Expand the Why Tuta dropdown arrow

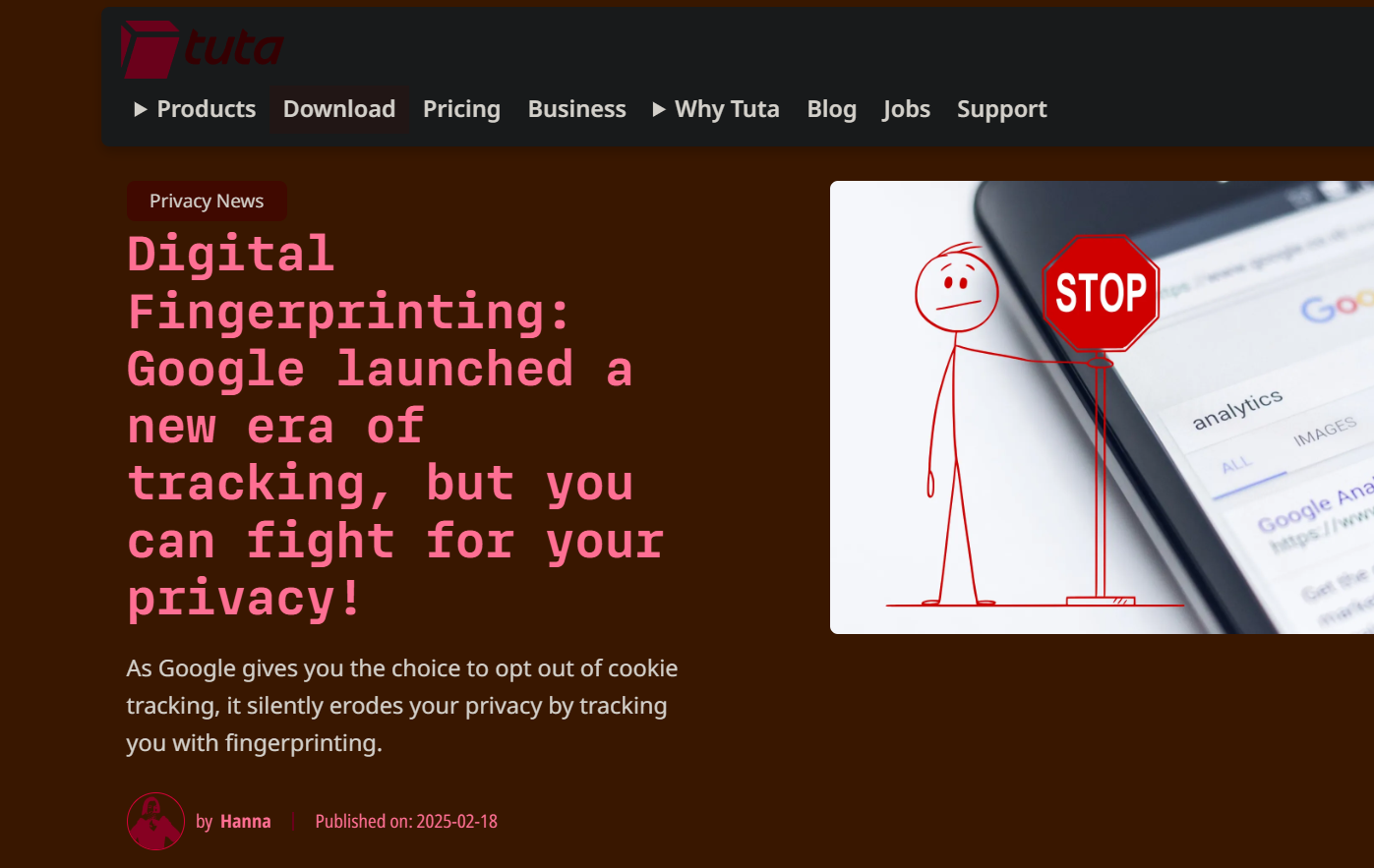point(659,109)
